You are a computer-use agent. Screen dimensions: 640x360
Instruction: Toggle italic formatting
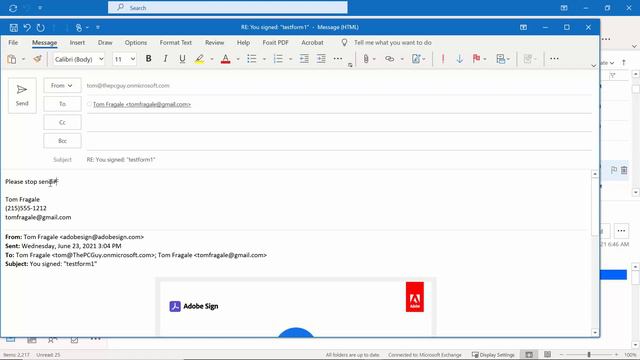[x=165, y=59]
